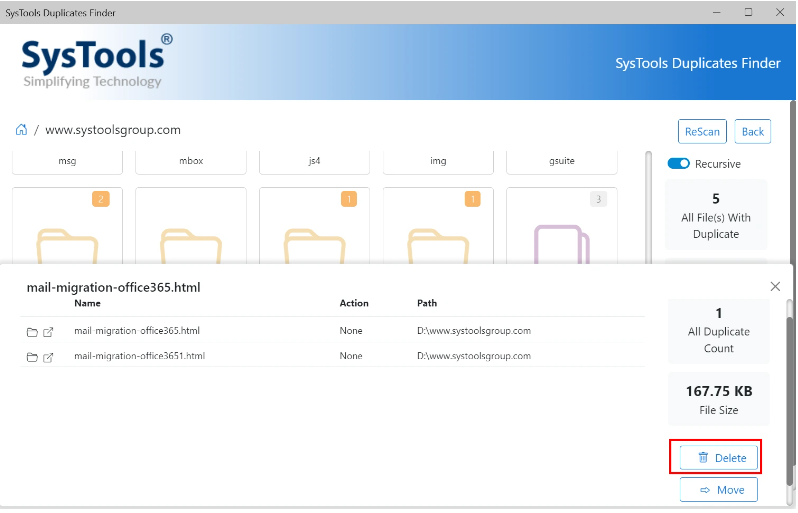Click the Path column header
Screen dimensions: 798x513
(x=427, y=303)
